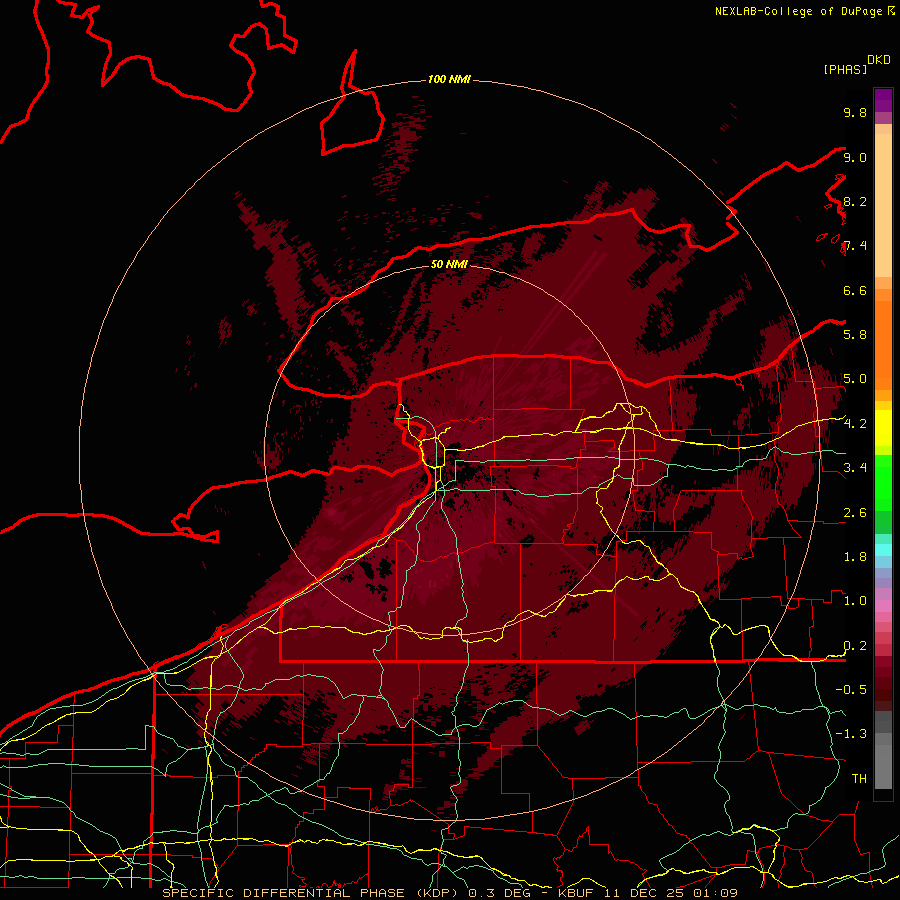Select the -1.3 legend value
Image resolution: width=900 pixels, height=900 pixels.
pos(851,734)
